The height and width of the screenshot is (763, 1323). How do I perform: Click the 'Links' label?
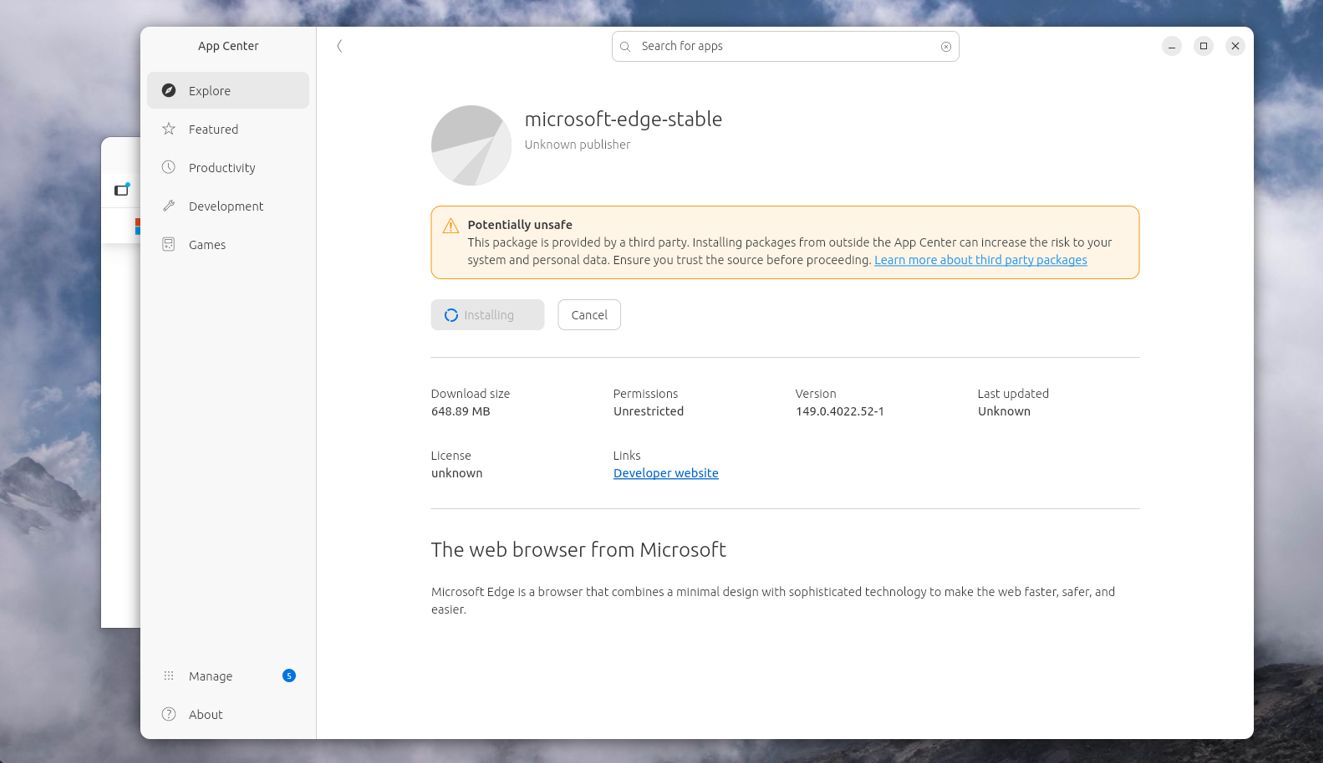pos(627,456)
